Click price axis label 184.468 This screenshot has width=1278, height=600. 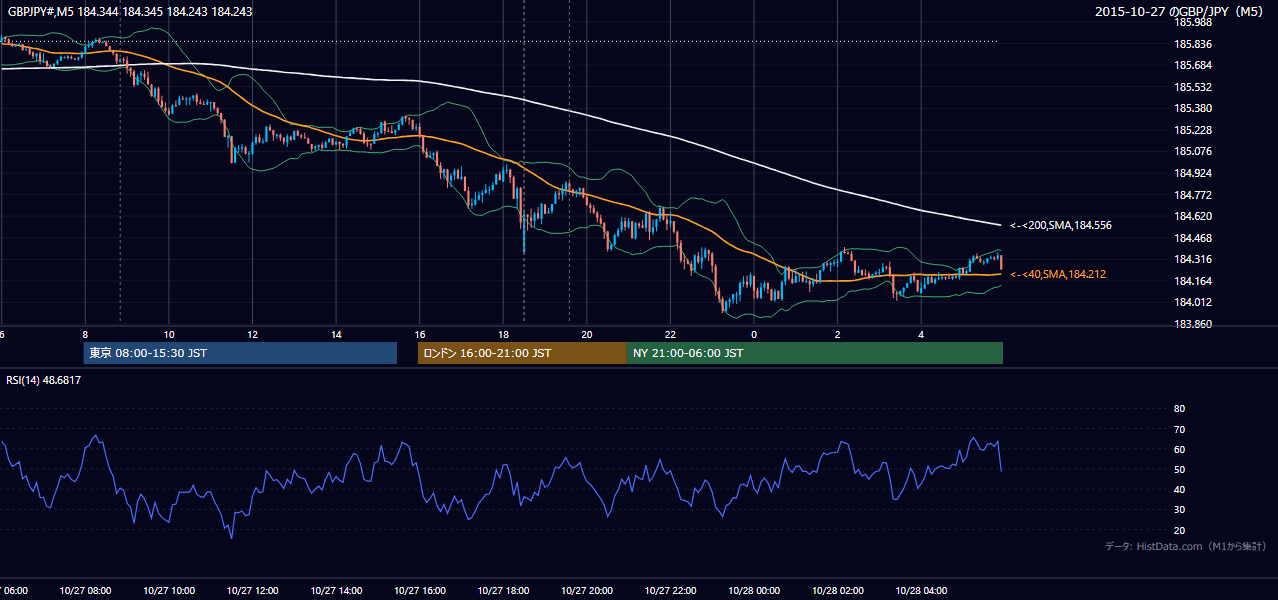[1193, 238]
